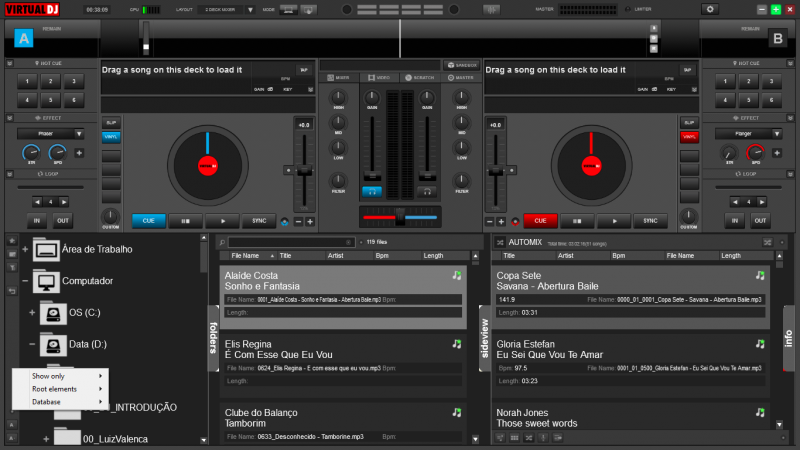Enable Slip mode on deck B
The image size is (800, 450).
689,122
